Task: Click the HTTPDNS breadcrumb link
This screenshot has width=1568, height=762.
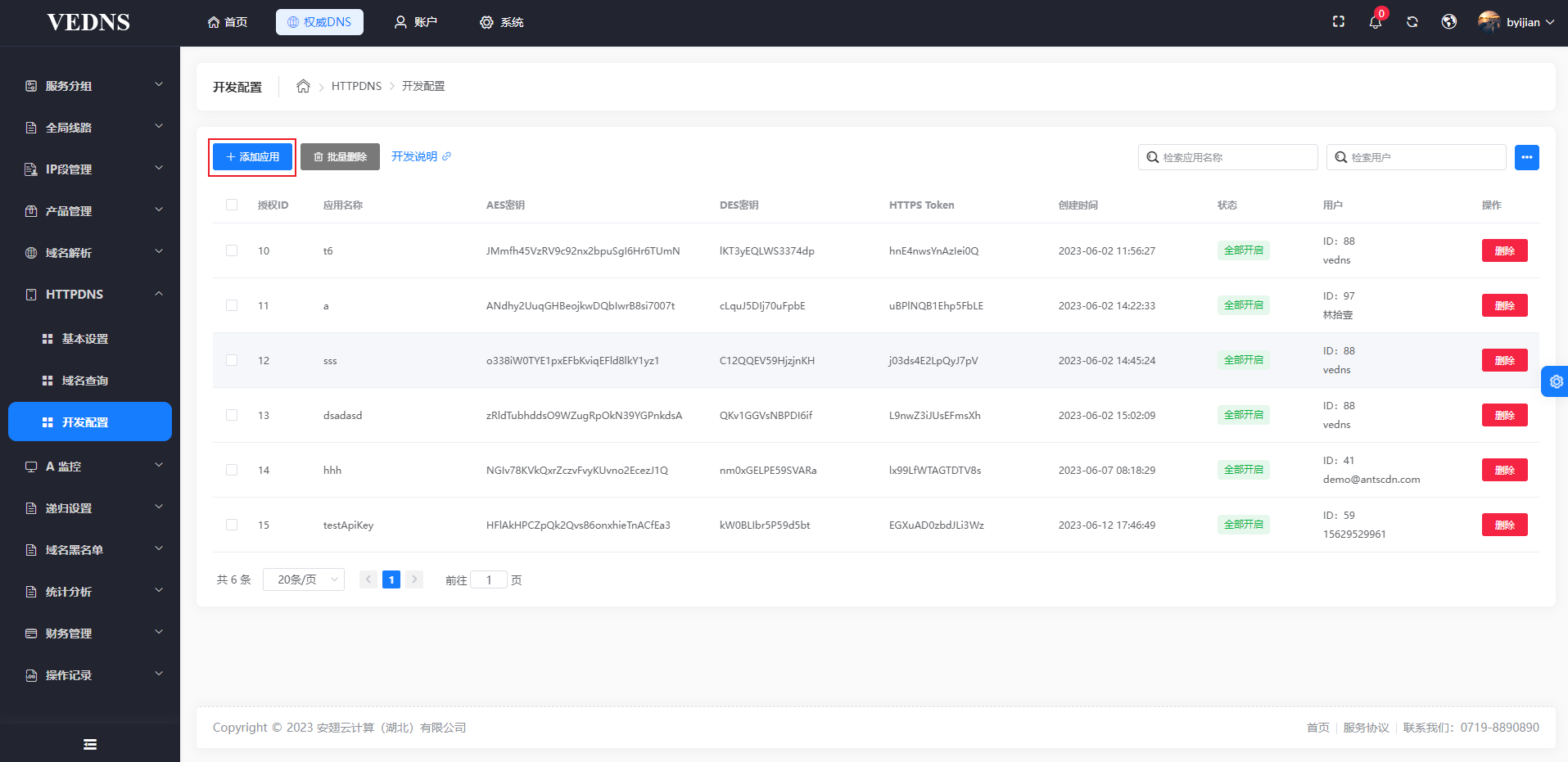Action: (x=356, y=86)
